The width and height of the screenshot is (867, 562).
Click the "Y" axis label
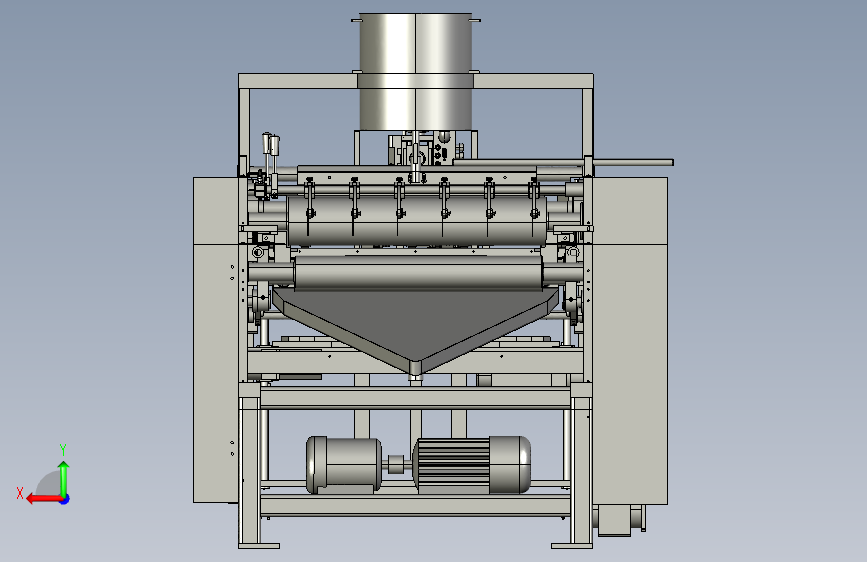63,450
